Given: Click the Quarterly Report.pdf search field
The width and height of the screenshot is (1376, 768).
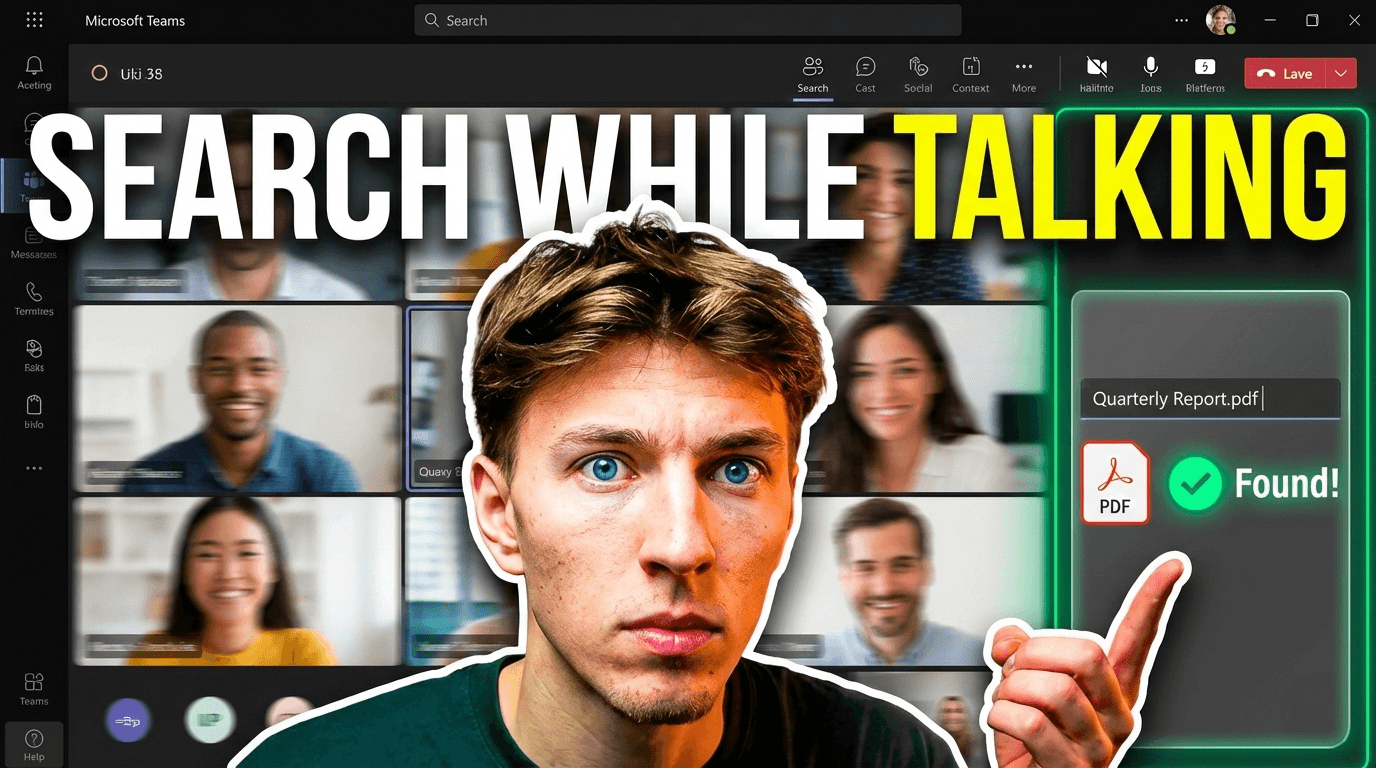Looking at the screenshot, I should coord(1210,399).
